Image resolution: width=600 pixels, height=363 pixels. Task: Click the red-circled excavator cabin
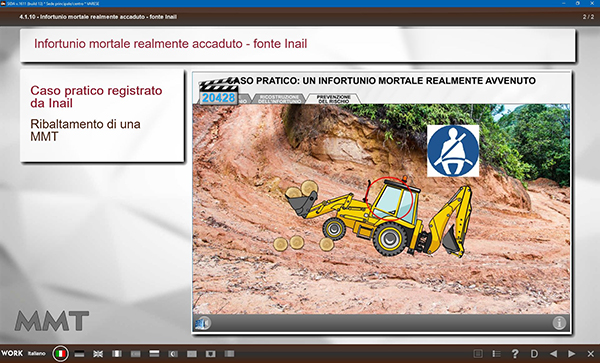click(390, 199)
